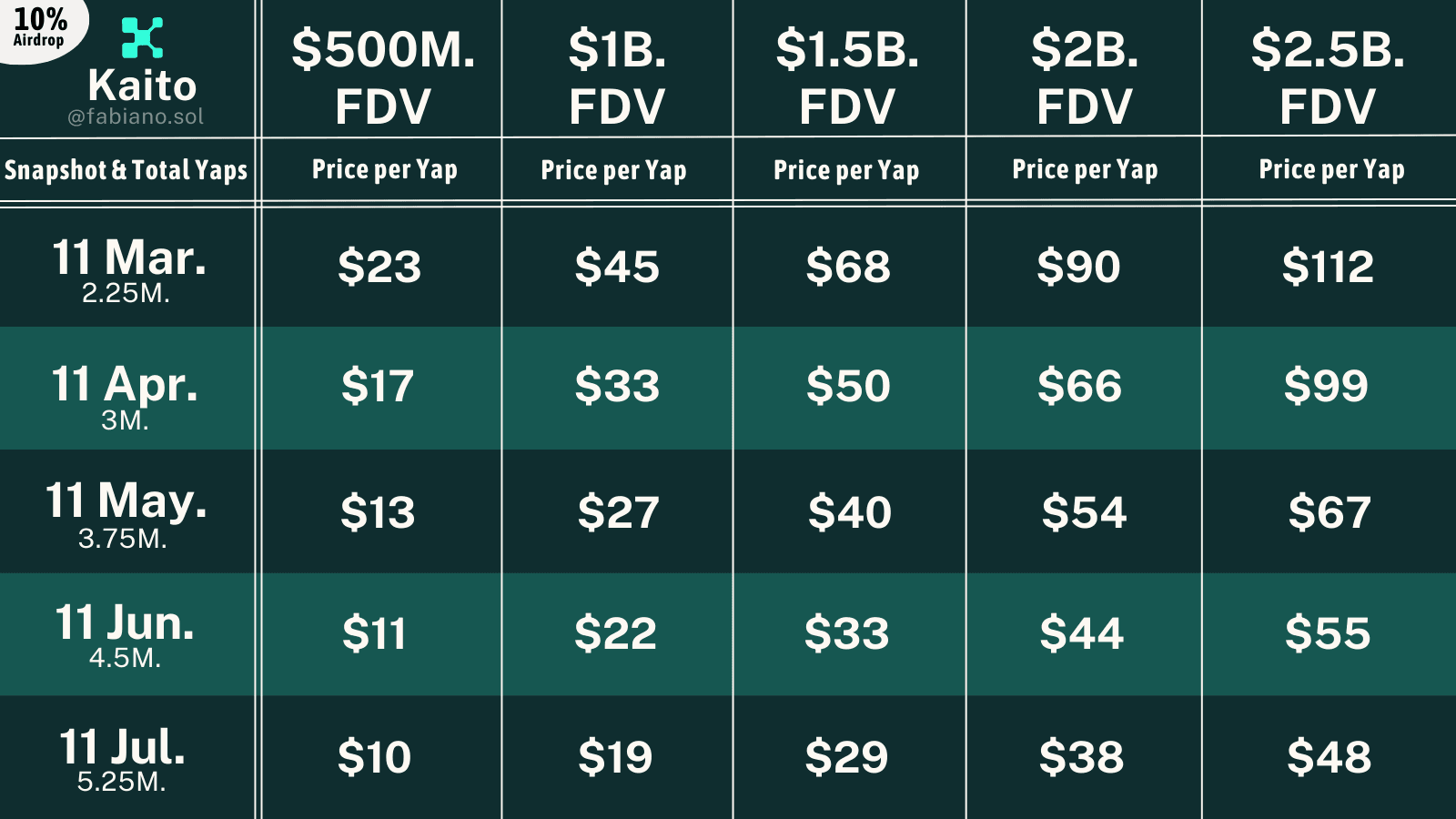The height and width of the screenshot is (819, 1456).
Task: Click the $112 price cell
Action: click(1328, 267)
